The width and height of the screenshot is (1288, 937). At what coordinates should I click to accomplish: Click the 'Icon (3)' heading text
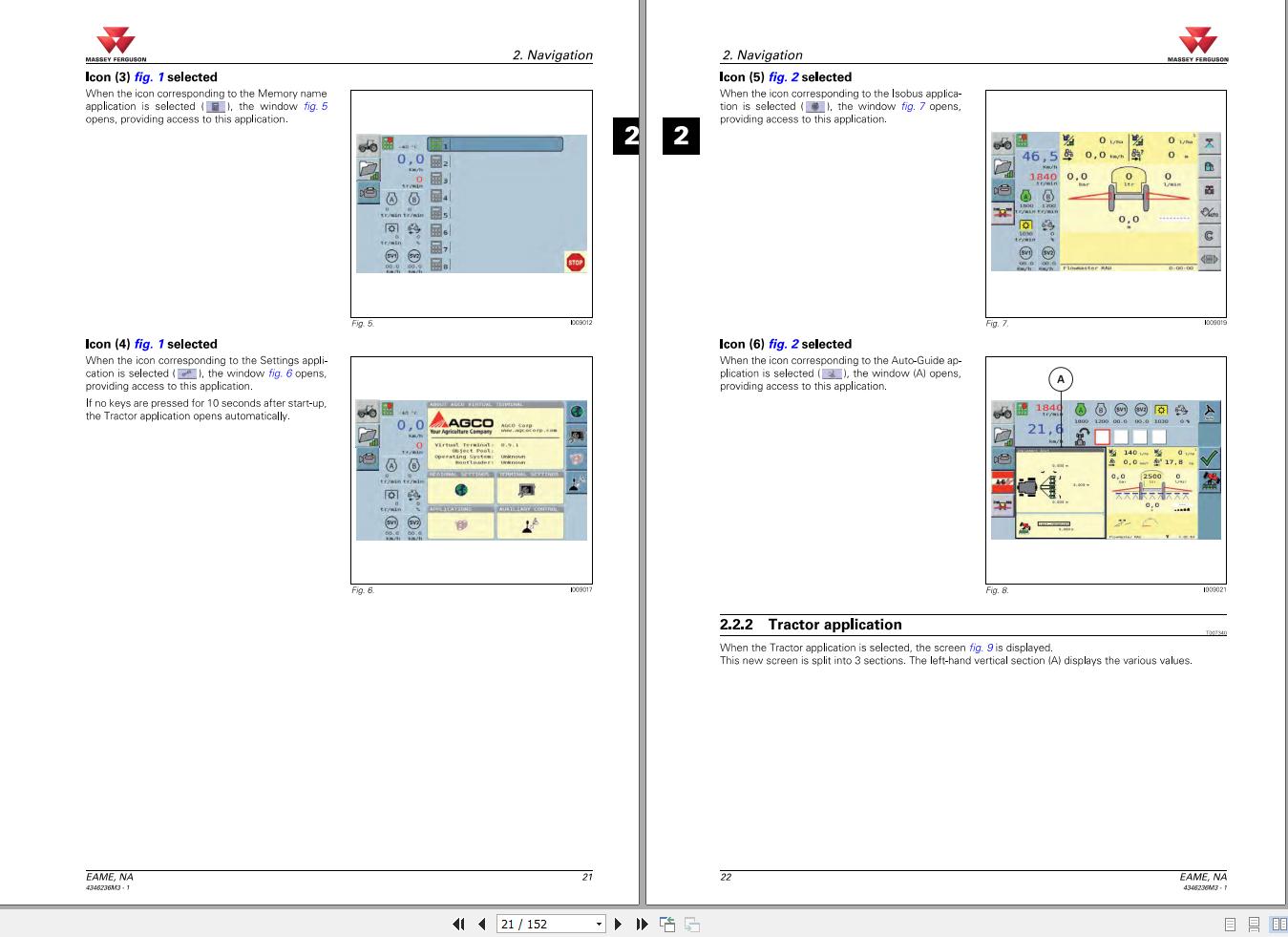click(x=108, y=77)
